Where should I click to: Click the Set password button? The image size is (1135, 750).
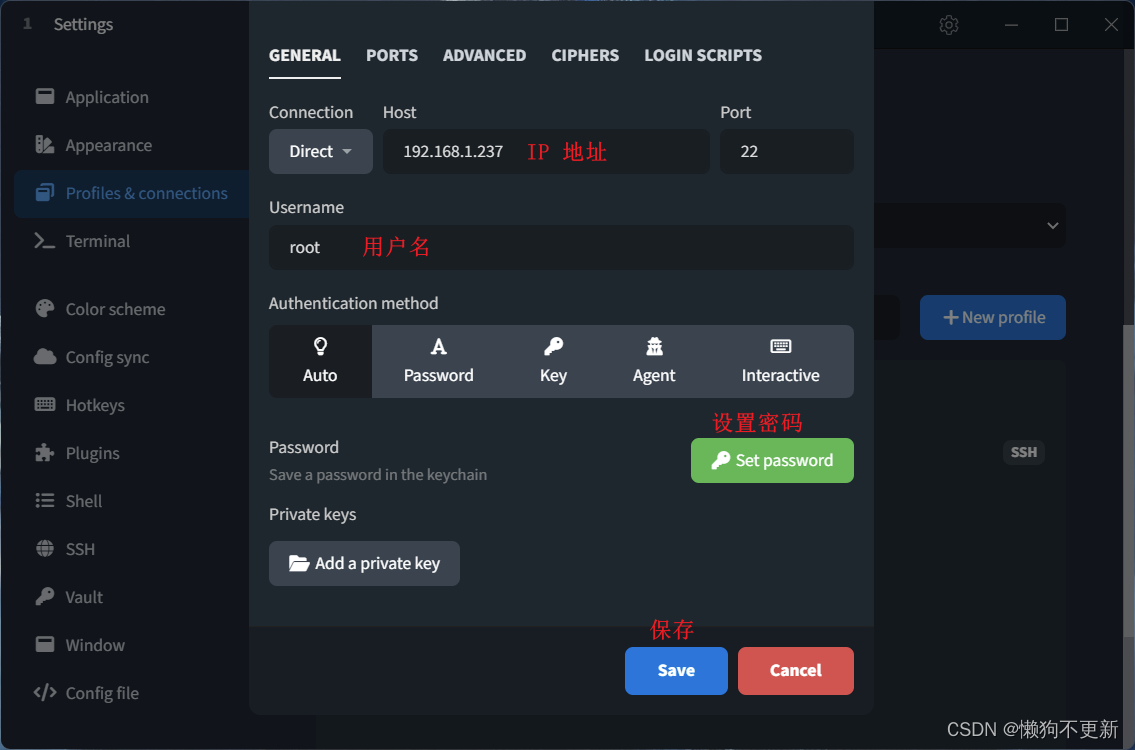[x=772, y=460]
